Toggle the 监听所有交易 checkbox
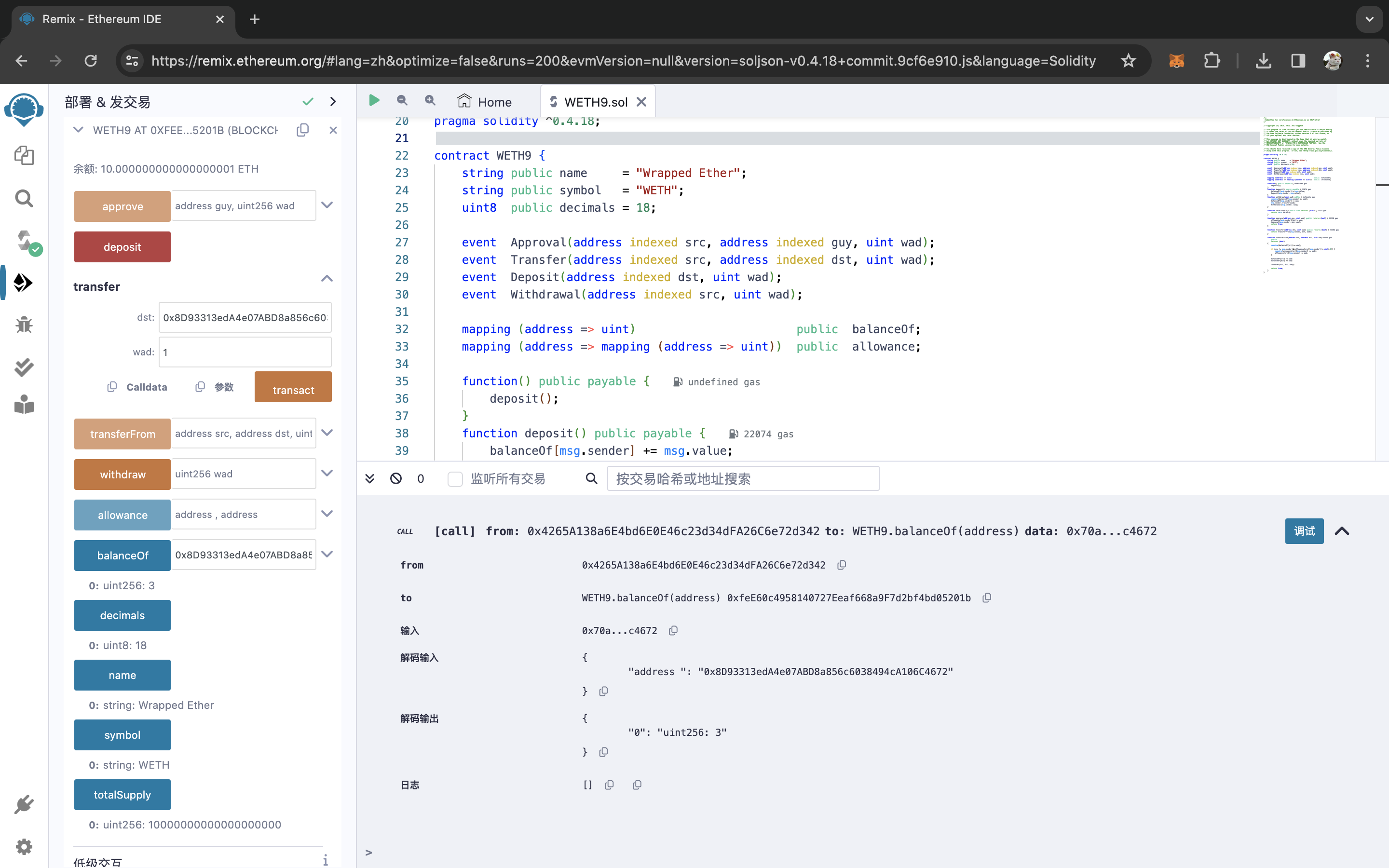Viewport: 1389px width, 868px height. coord(455,478)
